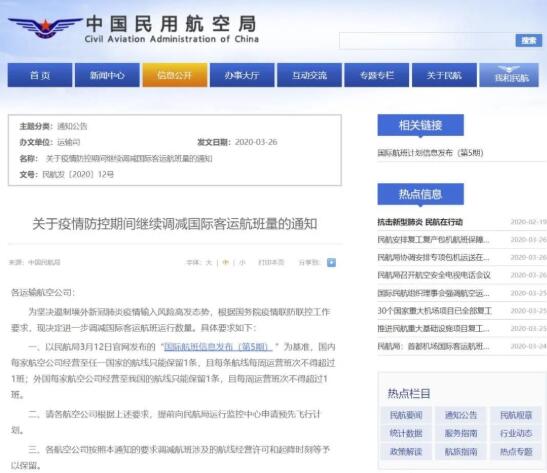This screenshot has width=547, height=473.
Task: Set font size to 大 (large)
Action: 209,262
